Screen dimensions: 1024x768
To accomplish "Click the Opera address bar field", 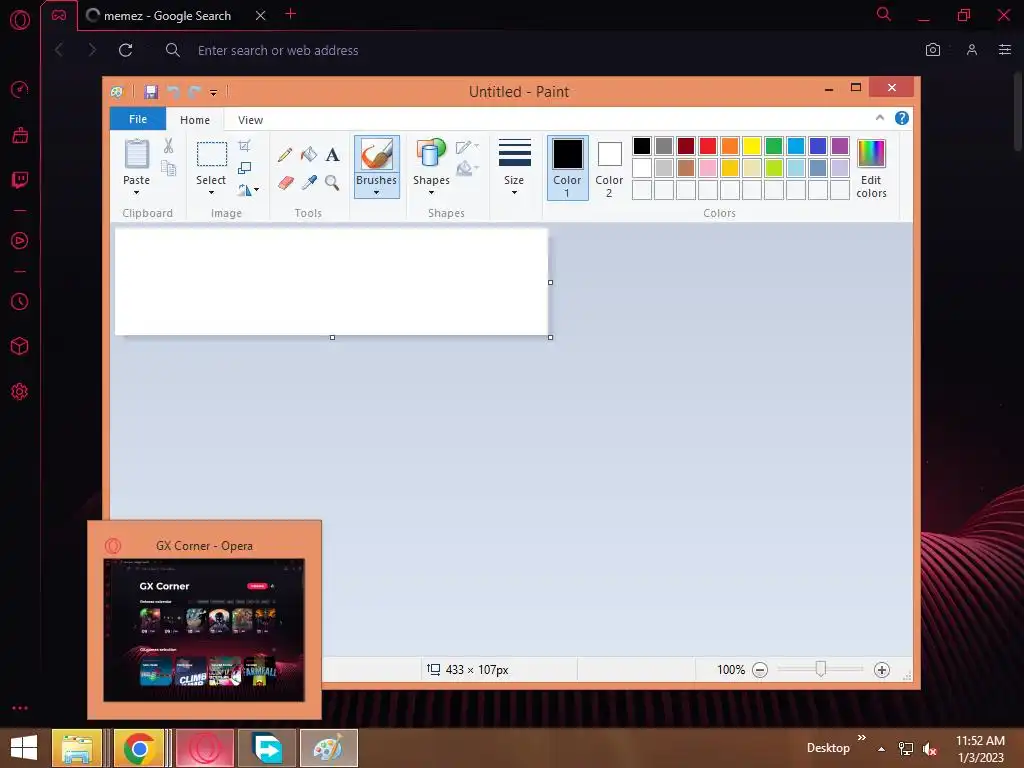I will [536, 50].
